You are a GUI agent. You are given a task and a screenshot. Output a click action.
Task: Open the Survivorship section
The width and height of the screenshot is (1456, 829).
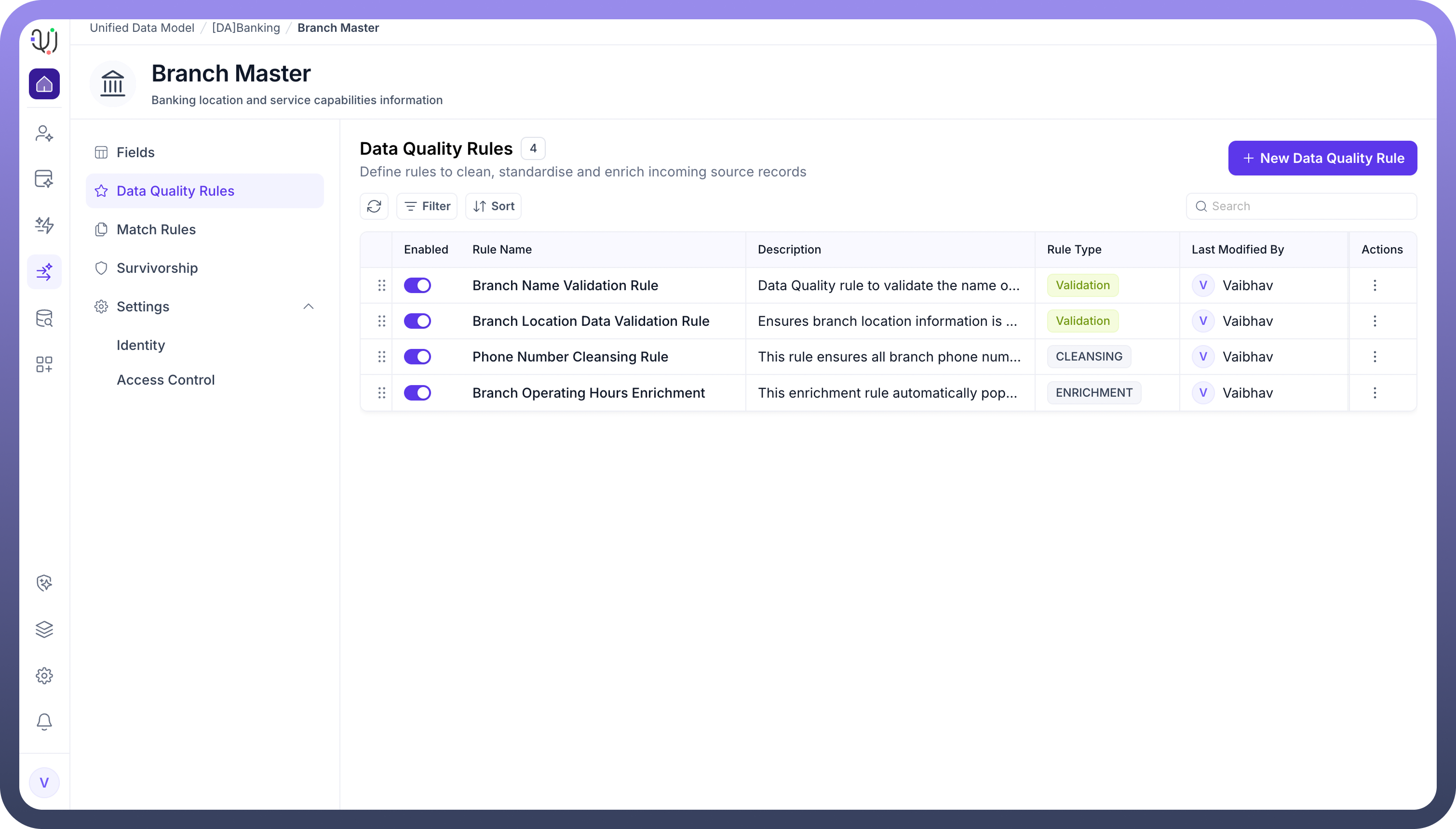tap(157, 268)
